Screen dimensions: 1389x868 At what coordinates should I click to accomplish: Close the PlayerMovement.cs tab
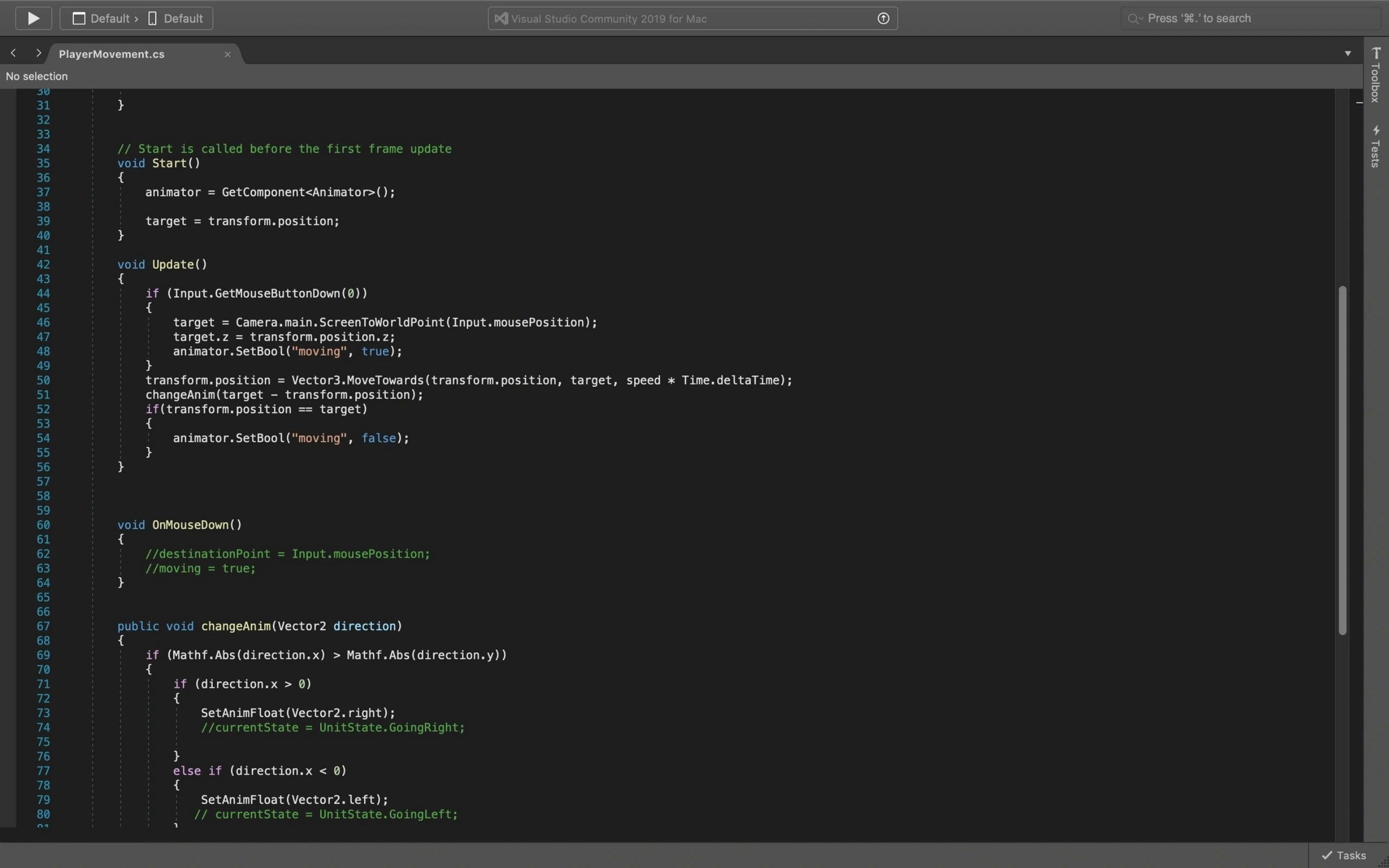(x=227, y=54)
